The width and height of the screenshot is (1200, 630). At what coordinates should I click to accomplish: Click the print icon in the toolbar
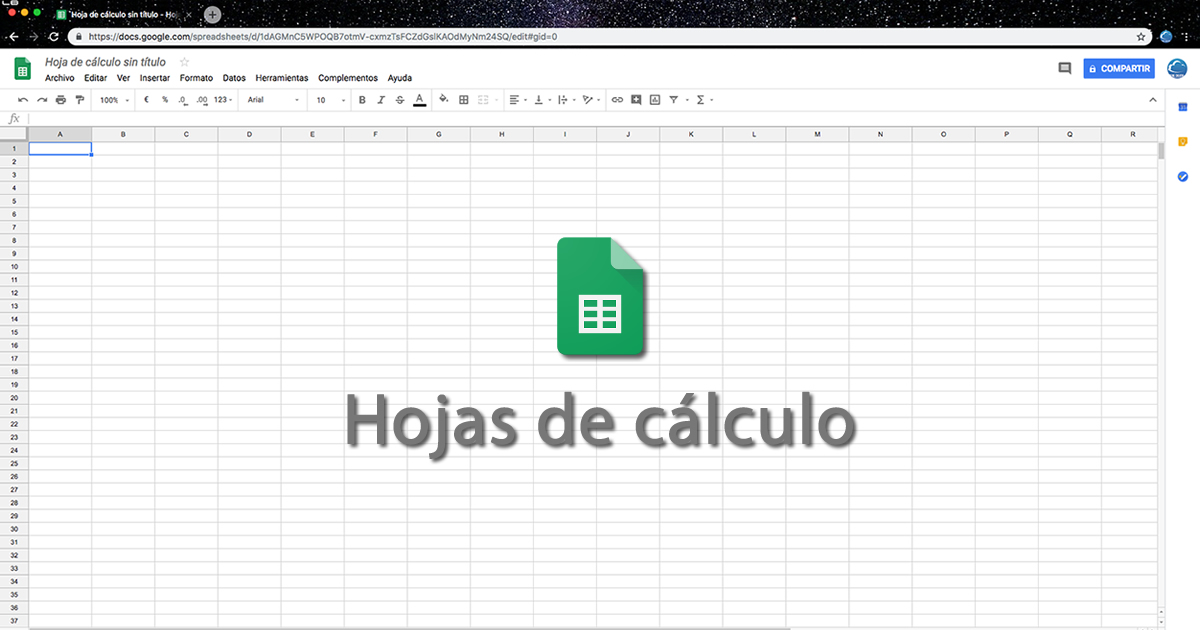tap(61, 100)
